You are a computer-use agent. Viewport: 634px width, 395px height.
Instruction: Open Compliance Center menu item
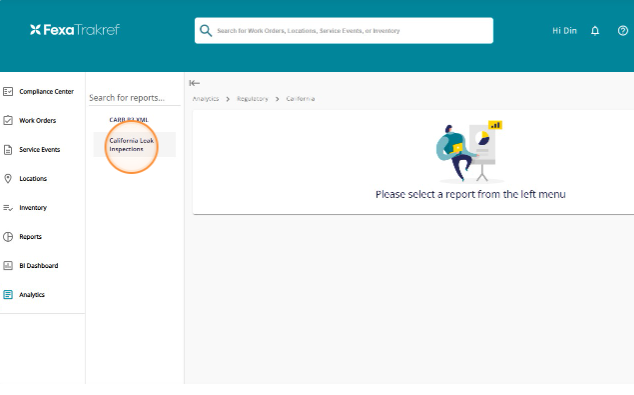46,92
